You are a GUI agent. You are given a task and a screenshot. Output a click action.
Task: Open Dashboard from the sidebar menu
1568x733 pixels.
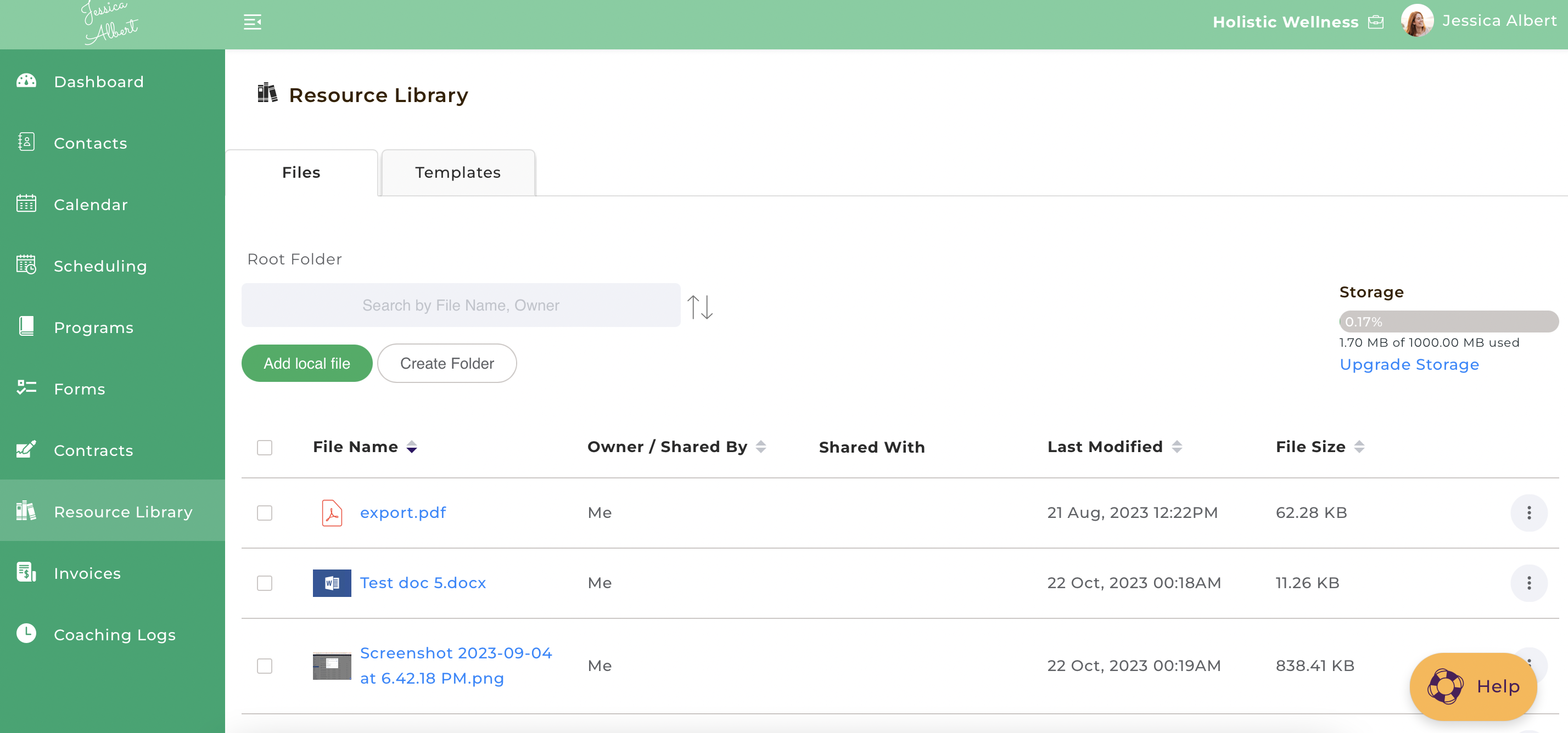113,81
